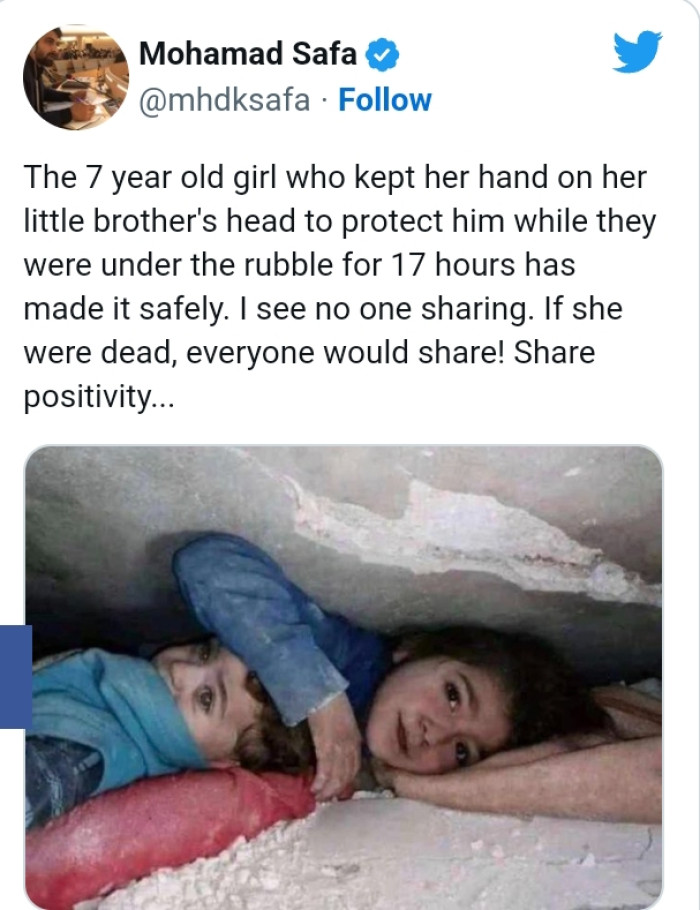Click the word "positivity..." ending the tweet
Screen dimensions: 700x910
[98, 397]
